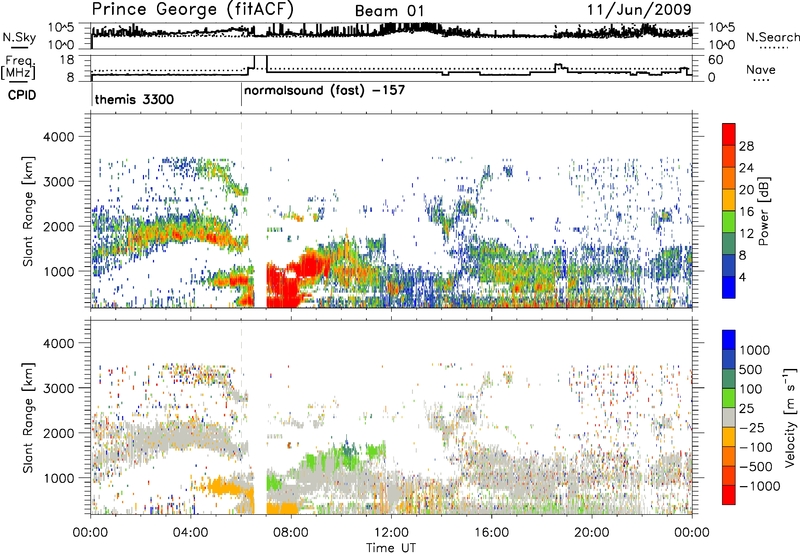Click the 'Power [dB]' colorbar title

[x=763, y=211]
